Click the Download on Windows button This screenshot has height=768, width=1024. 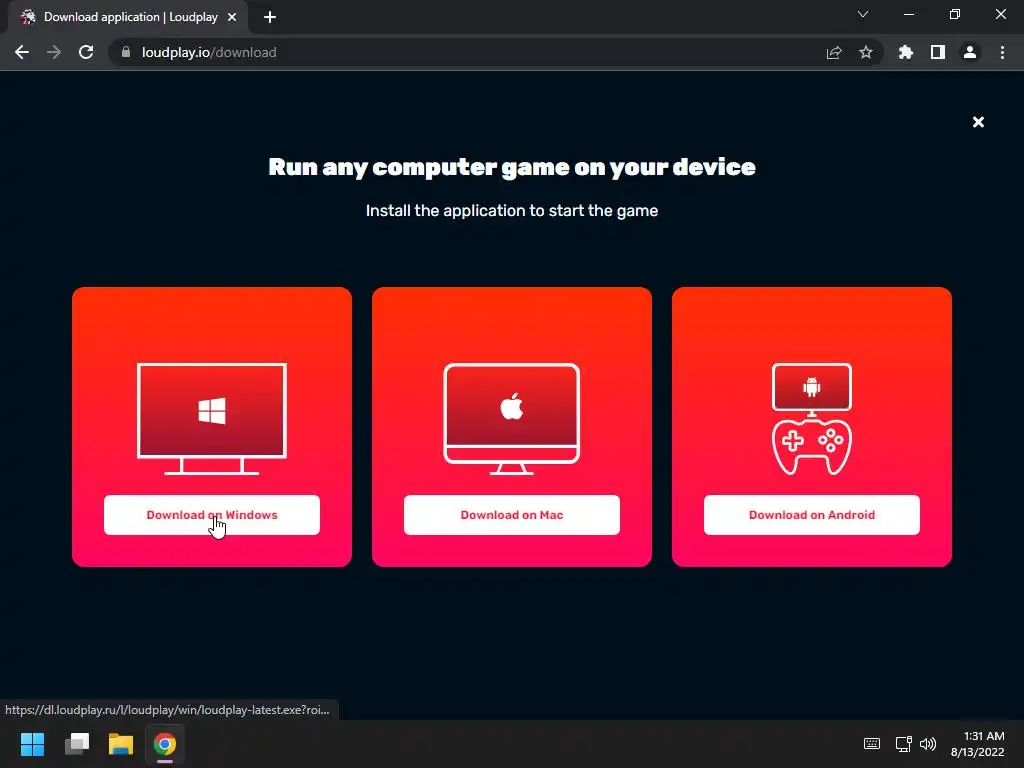point(212,515)
